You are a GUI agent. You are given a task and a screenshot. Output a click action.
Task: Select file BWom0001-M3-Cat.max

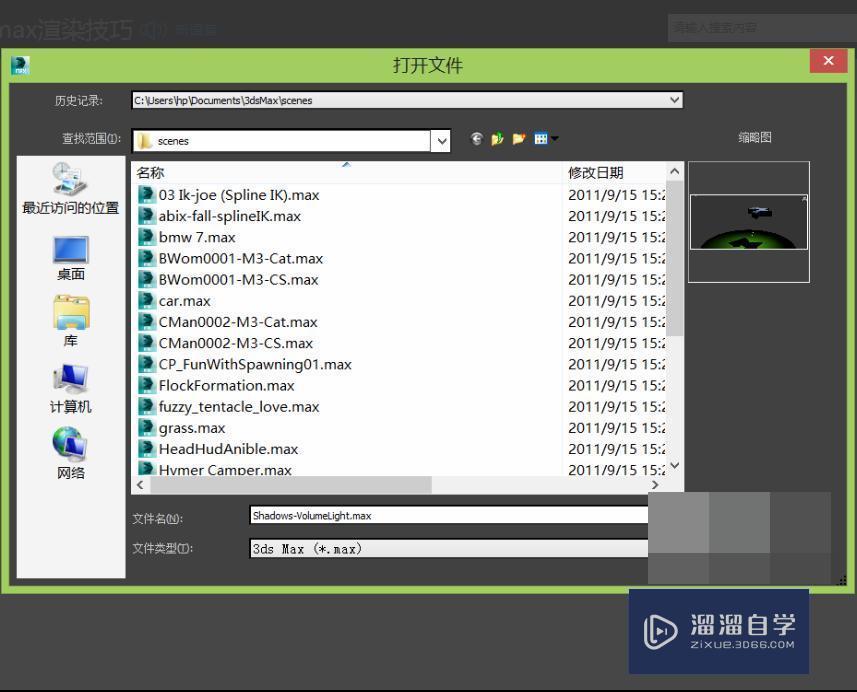point(240,259)
